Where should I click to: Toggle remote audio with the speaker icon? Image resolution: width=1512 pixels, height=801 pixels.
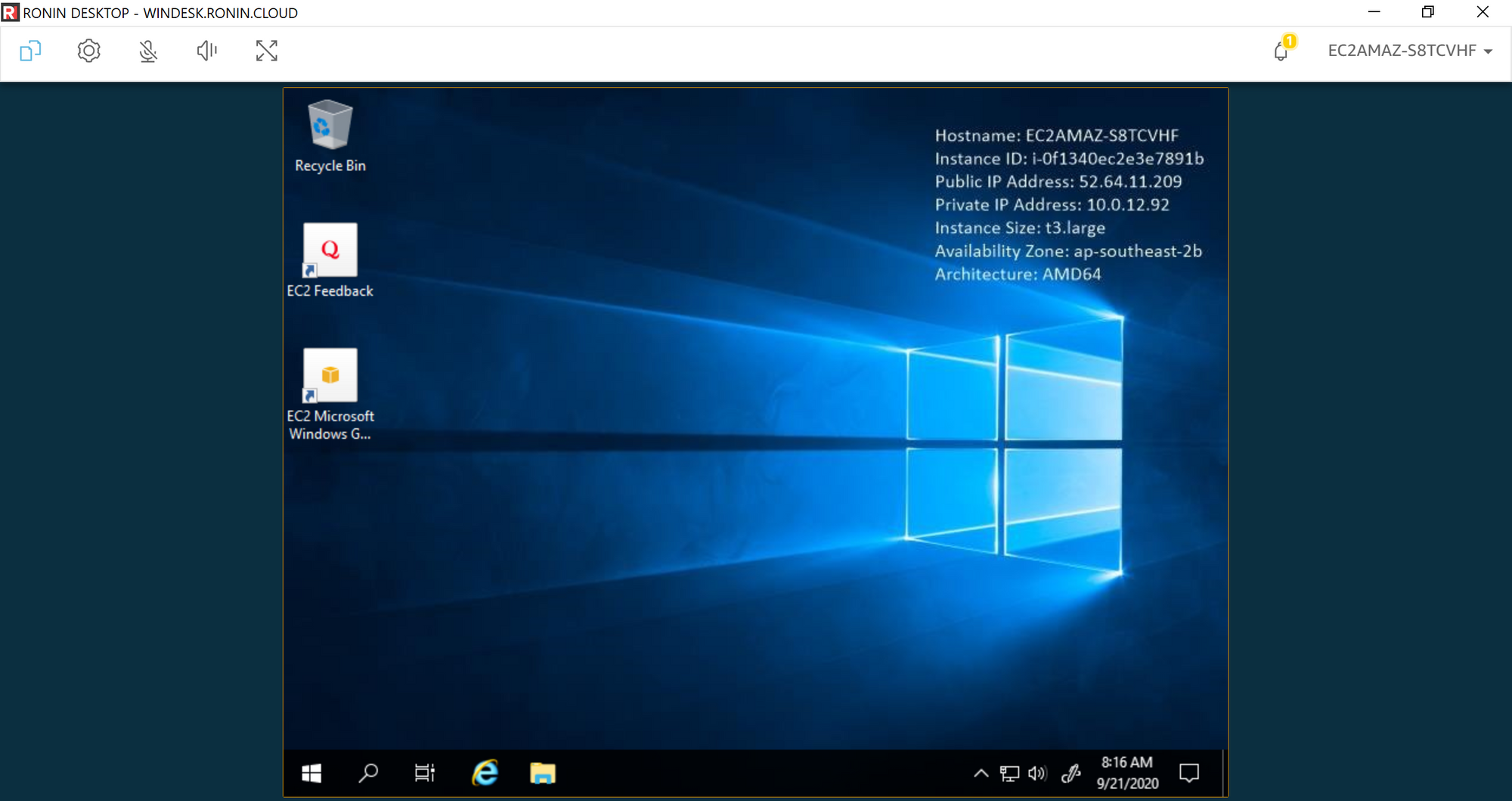(x=206, y=51)
